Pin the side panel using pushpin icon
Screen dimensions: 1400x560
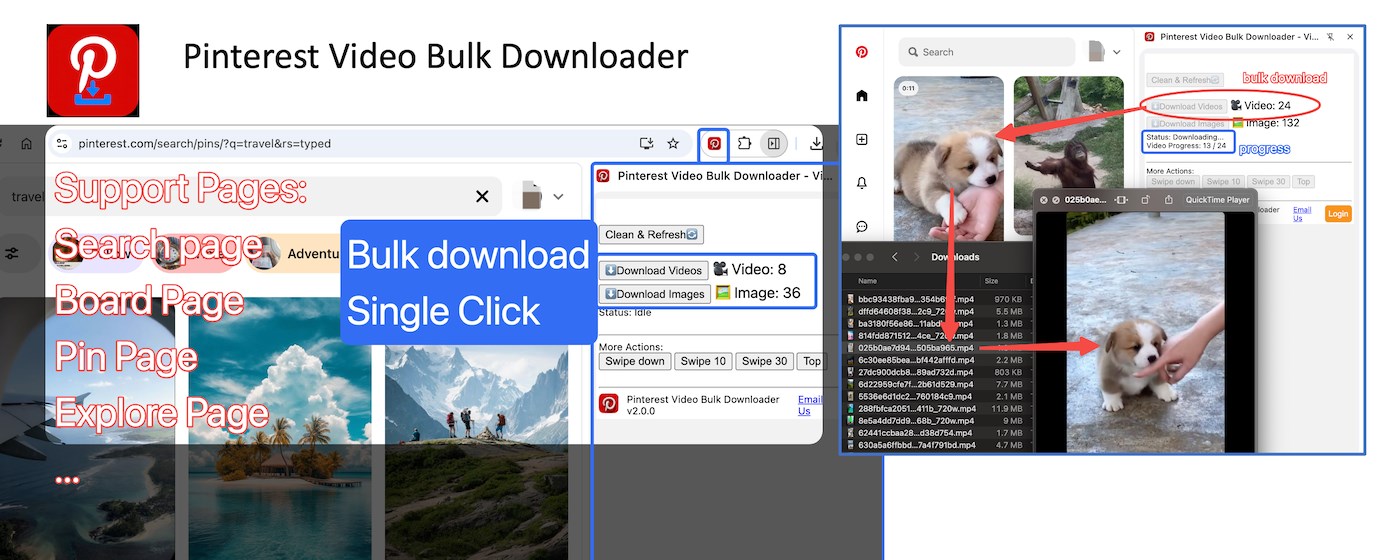pyautogui.click(x=1330, y=37)
